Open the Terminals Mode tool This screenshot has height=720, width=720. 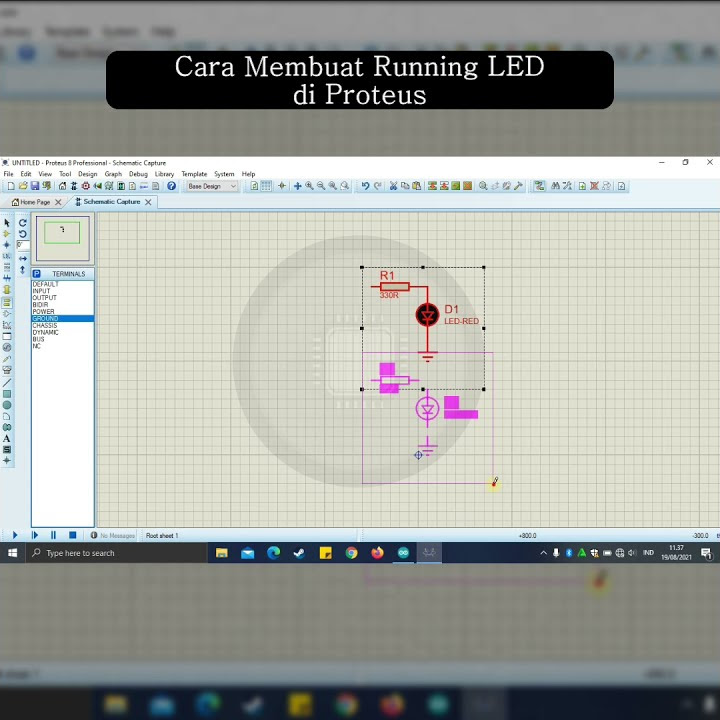7,303
